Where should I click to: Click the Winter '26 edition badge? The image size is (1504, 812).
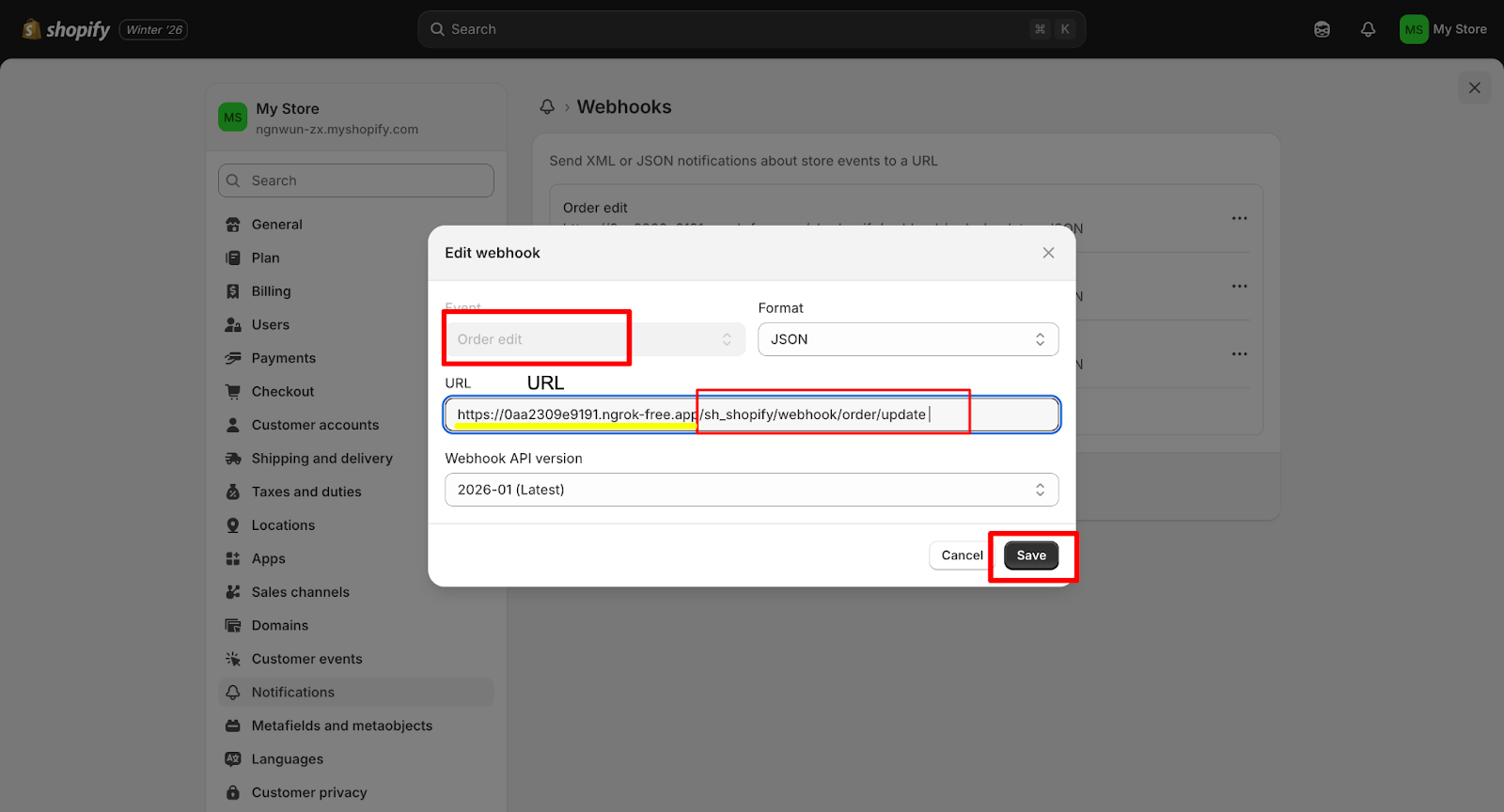[154, 30]
